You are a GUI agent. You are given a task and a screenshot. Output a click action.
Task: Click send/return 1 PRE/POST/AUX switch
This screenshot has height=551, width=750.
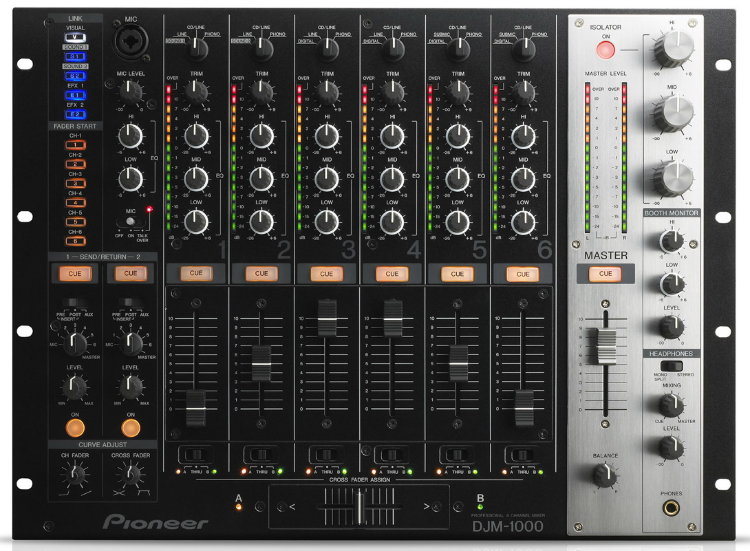[75, 303]
